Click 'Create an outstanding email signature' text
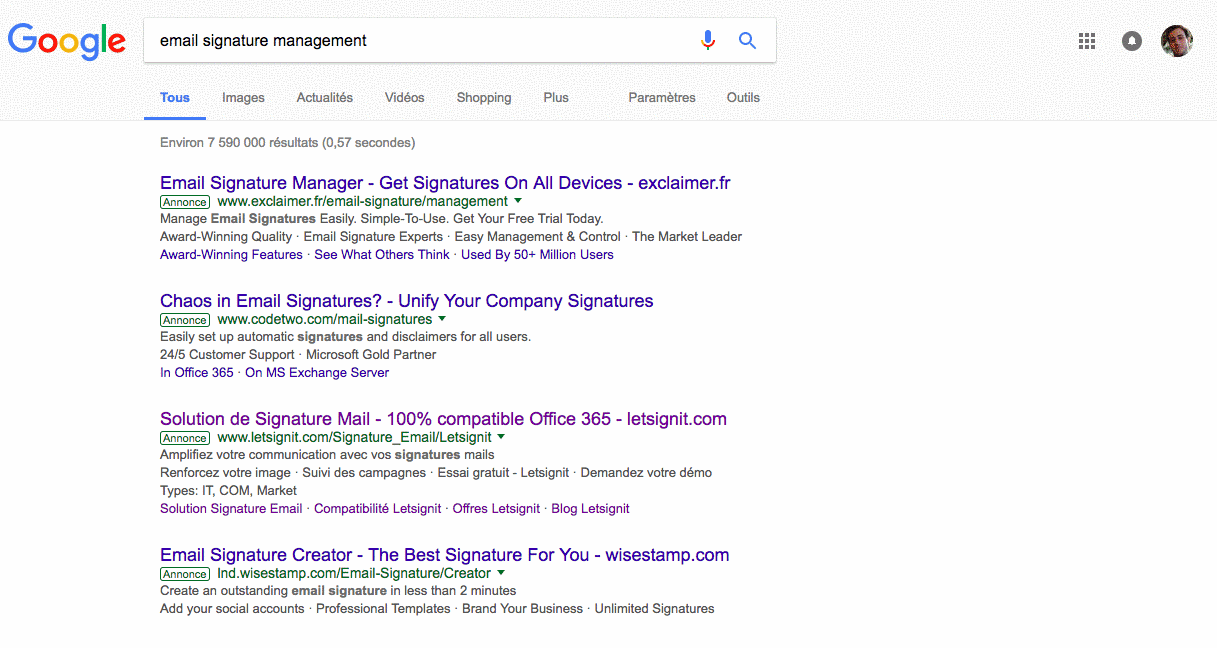Image resolution: width=1217 pixels, height=648 pixels. [x=338, y=591]
